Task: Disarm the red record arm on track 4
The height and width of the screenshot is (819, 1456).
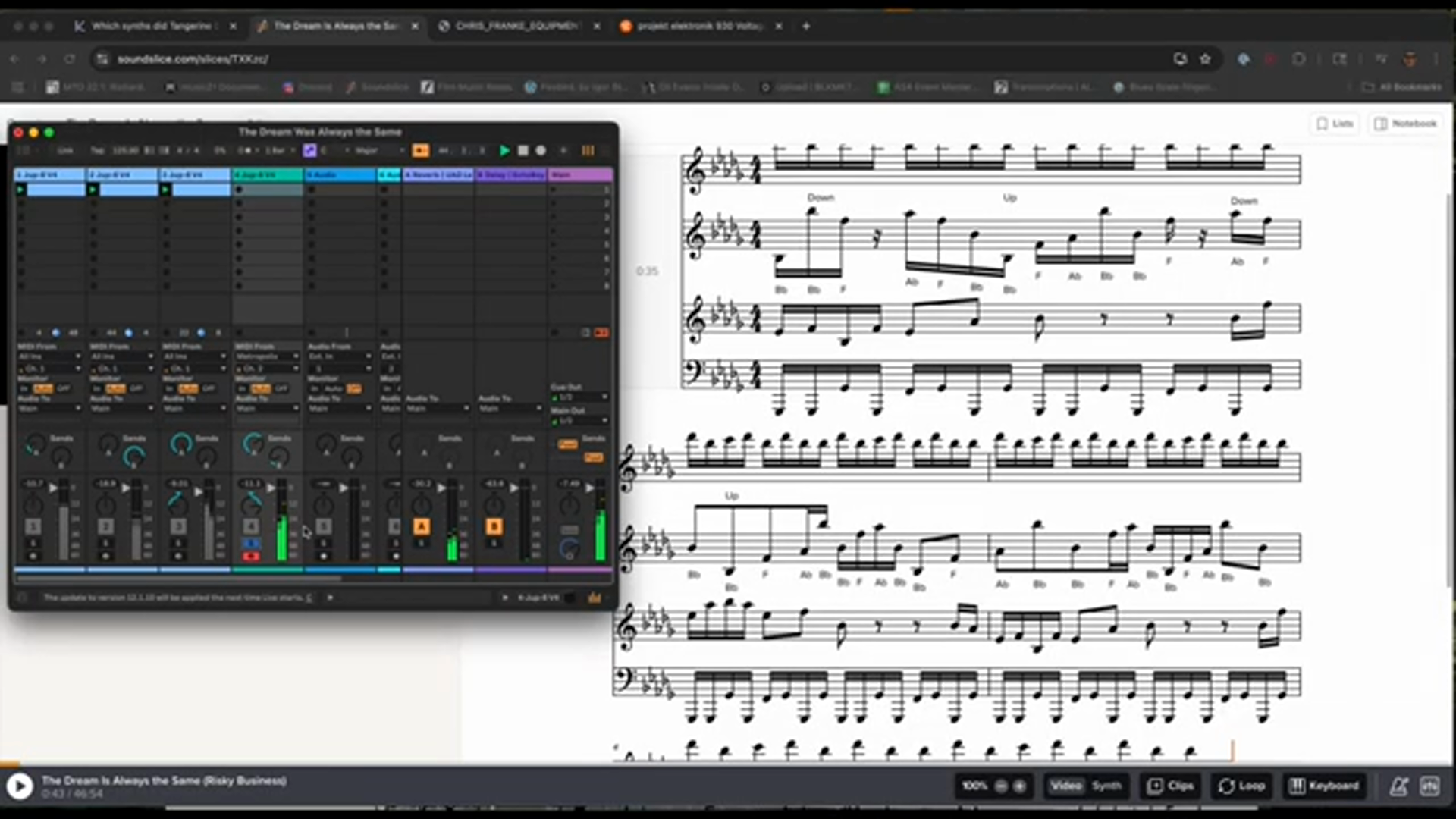Action: click(x=251, y=557)
